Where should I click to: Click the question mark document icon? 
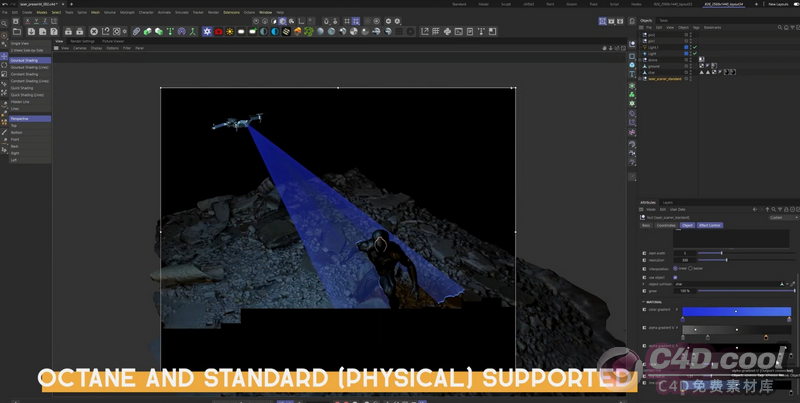pyautogui.click(x=54, y=32)
